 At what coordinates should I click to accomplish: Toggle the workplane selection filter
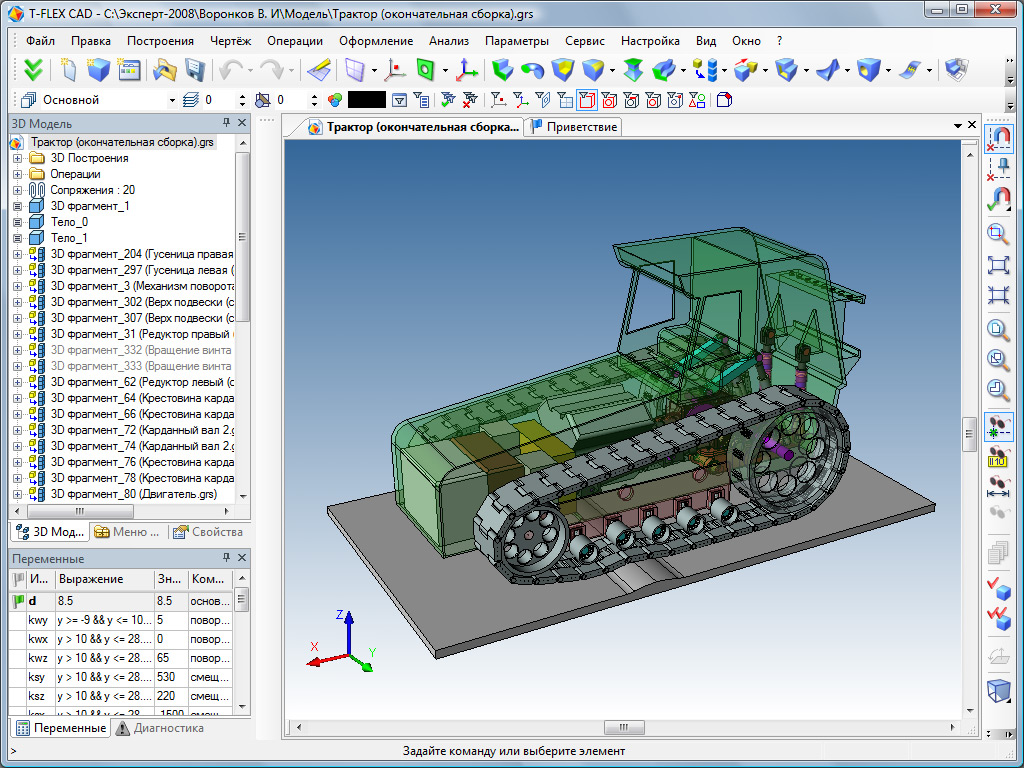coord(565,100)
